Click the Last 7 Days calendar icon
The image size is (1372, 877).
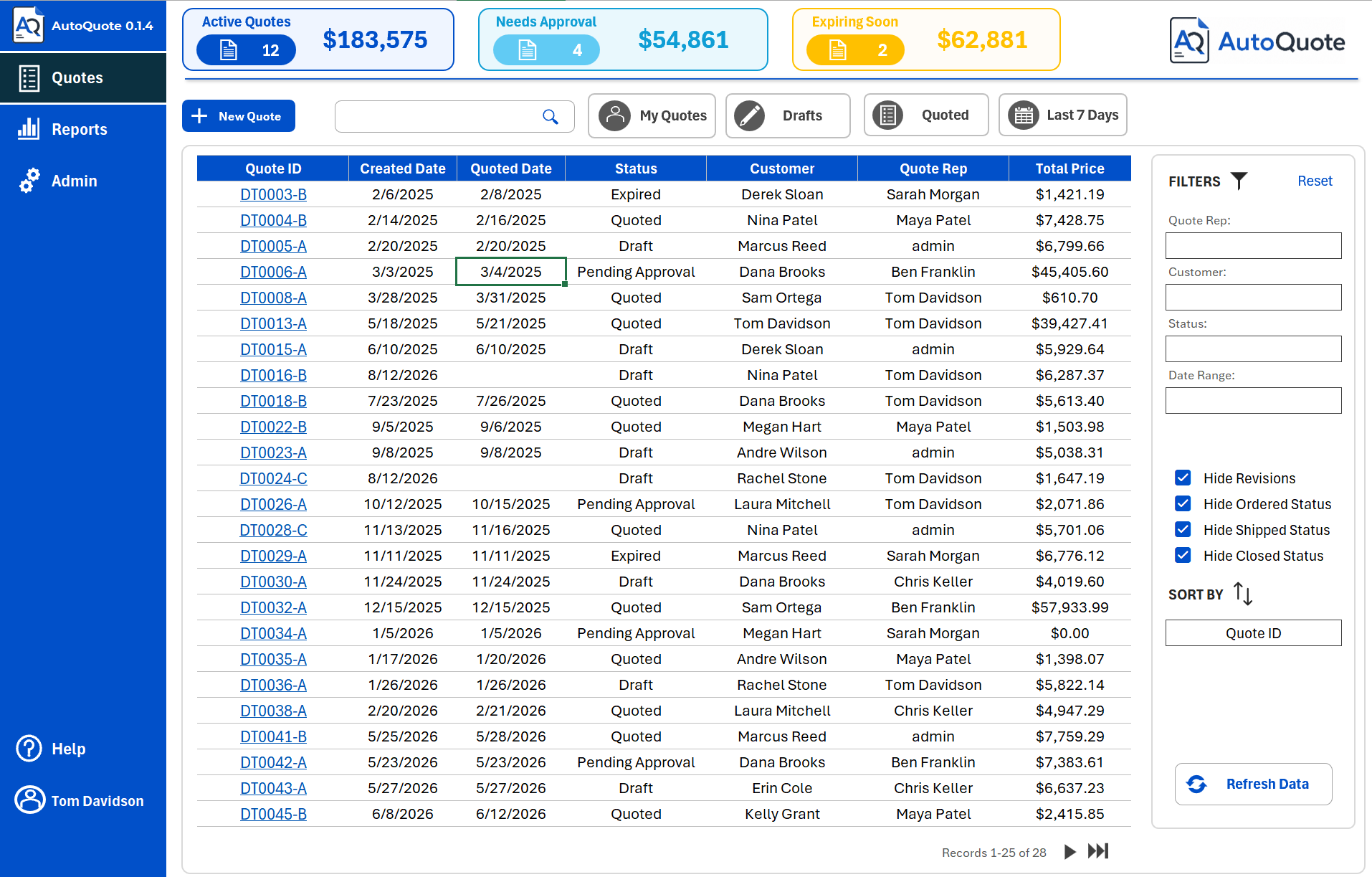click(x=1024, y=115)
